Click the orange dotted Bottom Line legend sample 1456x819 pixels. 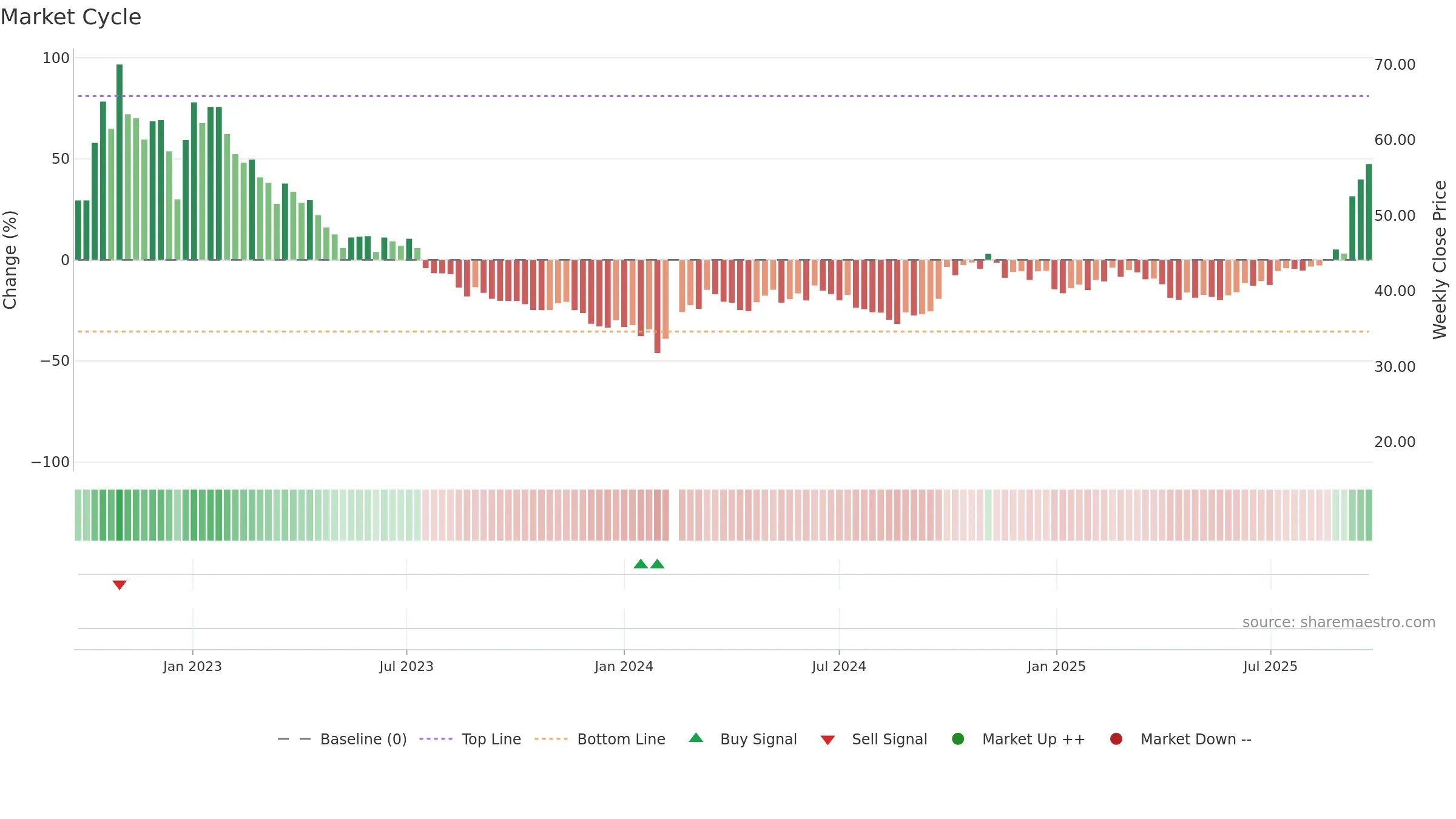pos(551,739)
